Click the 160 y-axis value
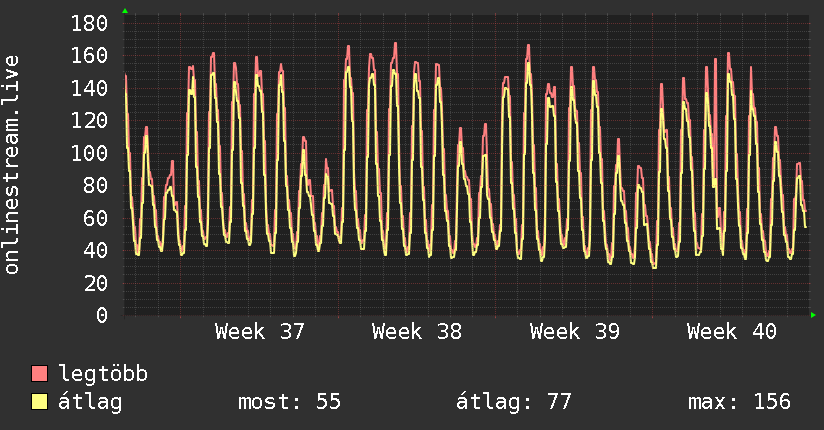The image size is (824, 430). coord(89,56)
